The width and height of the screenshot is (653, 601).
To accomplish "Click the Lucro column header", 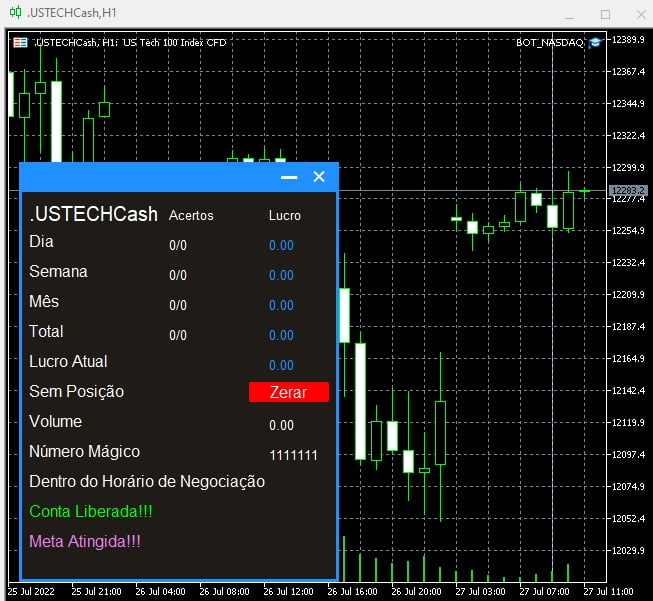I will coord(285,215).
